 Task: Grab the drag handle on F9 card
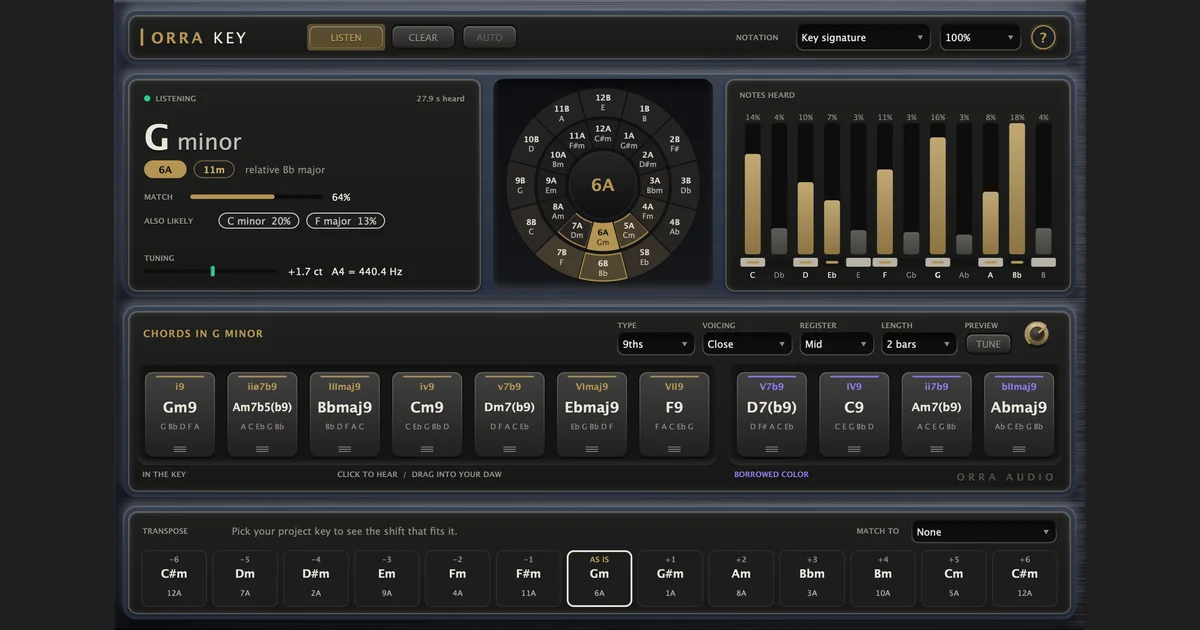[x=674, y=449]
